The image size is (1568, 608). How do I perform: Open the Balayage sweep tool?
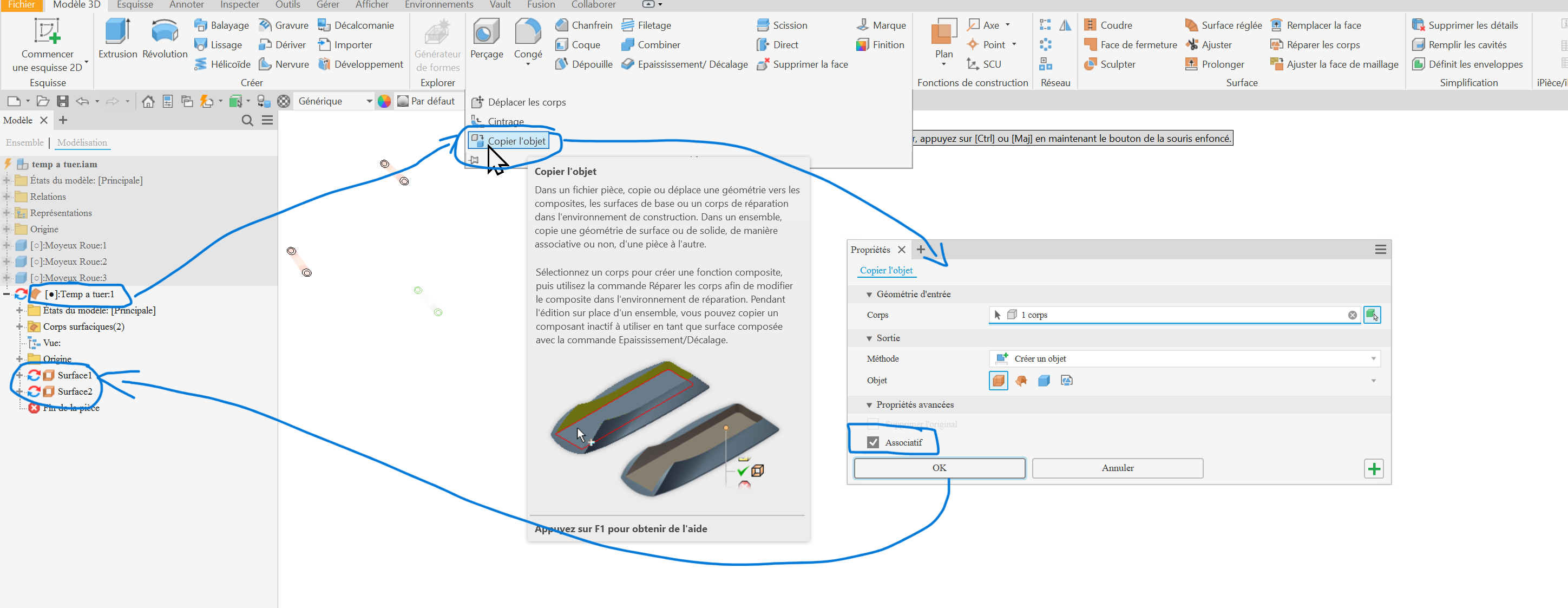pyautogui.click(x=221, y=25)
